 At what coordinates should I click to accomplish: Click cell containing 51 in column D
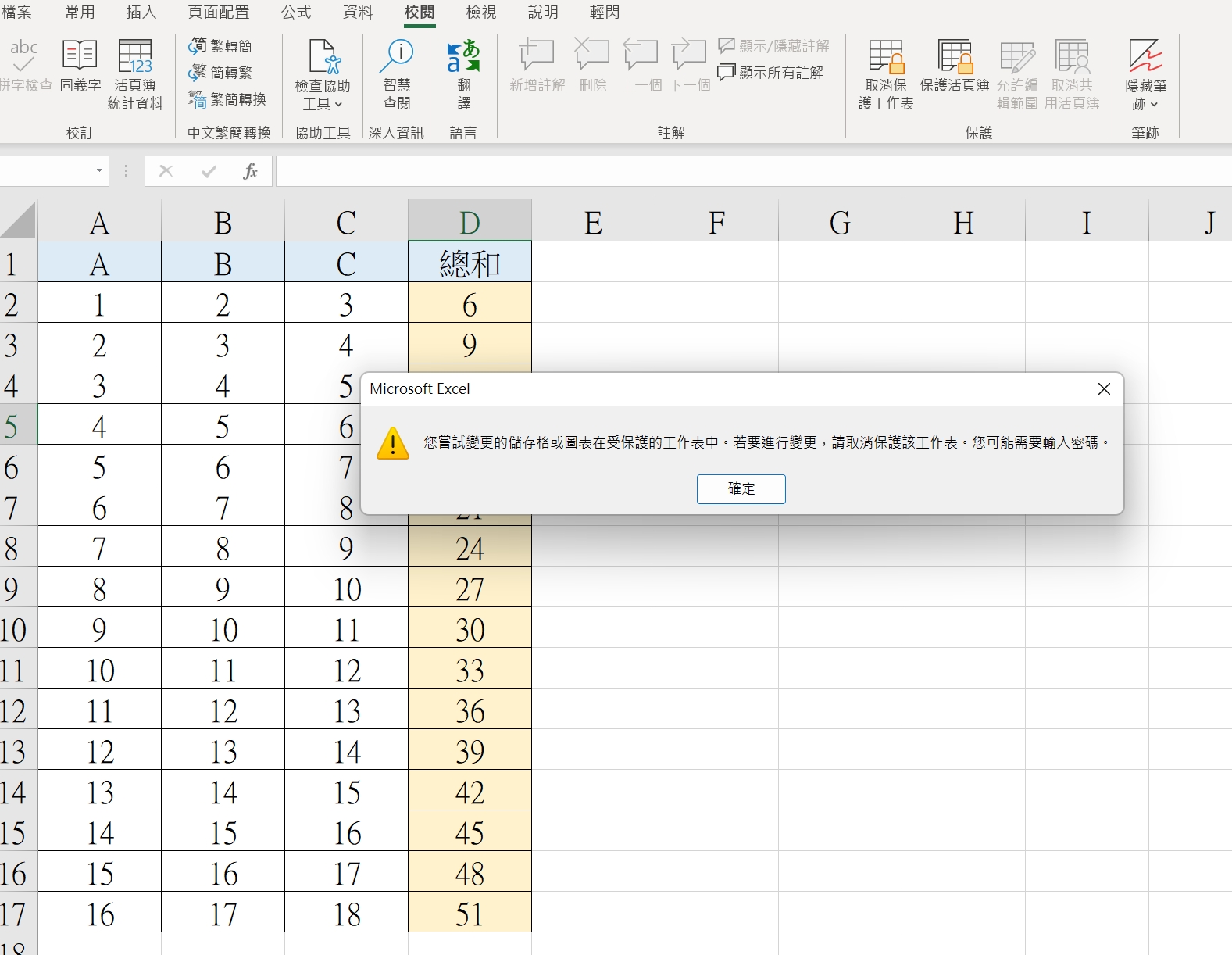pos(470,914)
